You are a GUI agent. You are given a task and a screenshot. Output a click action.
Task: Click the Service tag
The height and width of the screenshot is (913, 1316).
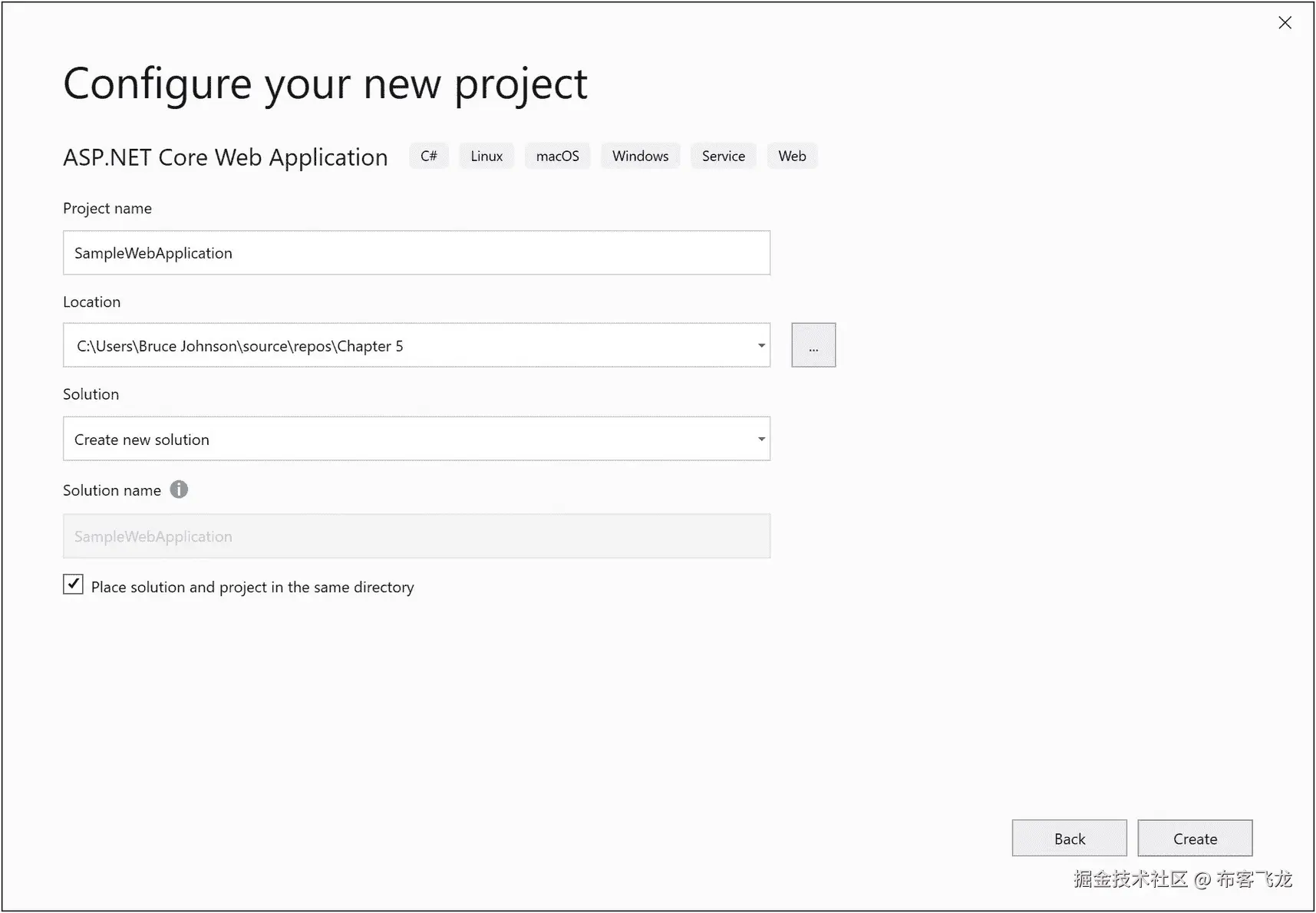click(723, 157)
